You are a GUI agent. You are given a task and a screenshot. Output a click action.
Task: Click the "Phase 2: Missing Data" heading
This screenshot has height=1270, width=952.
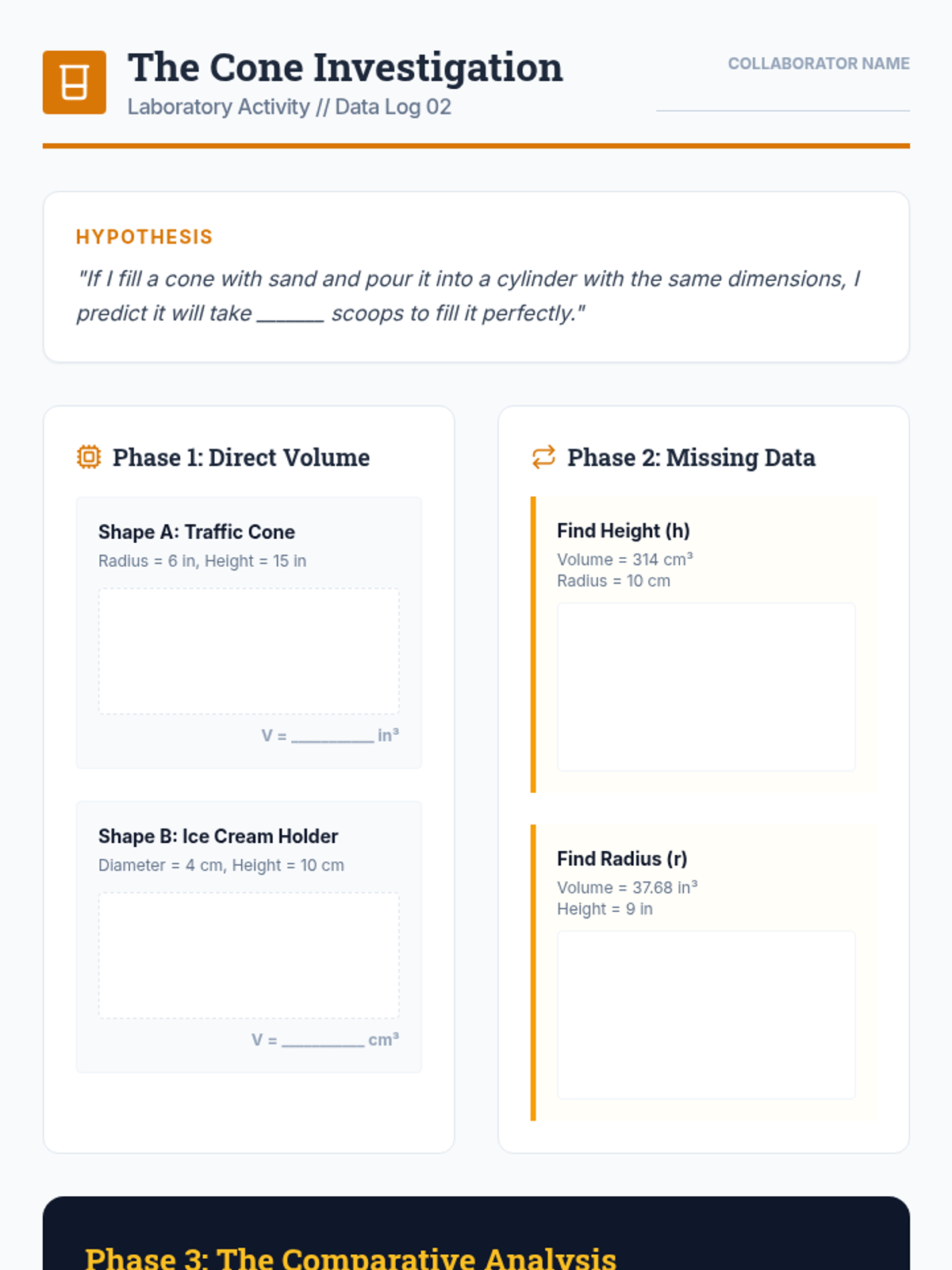pos(691,458)
